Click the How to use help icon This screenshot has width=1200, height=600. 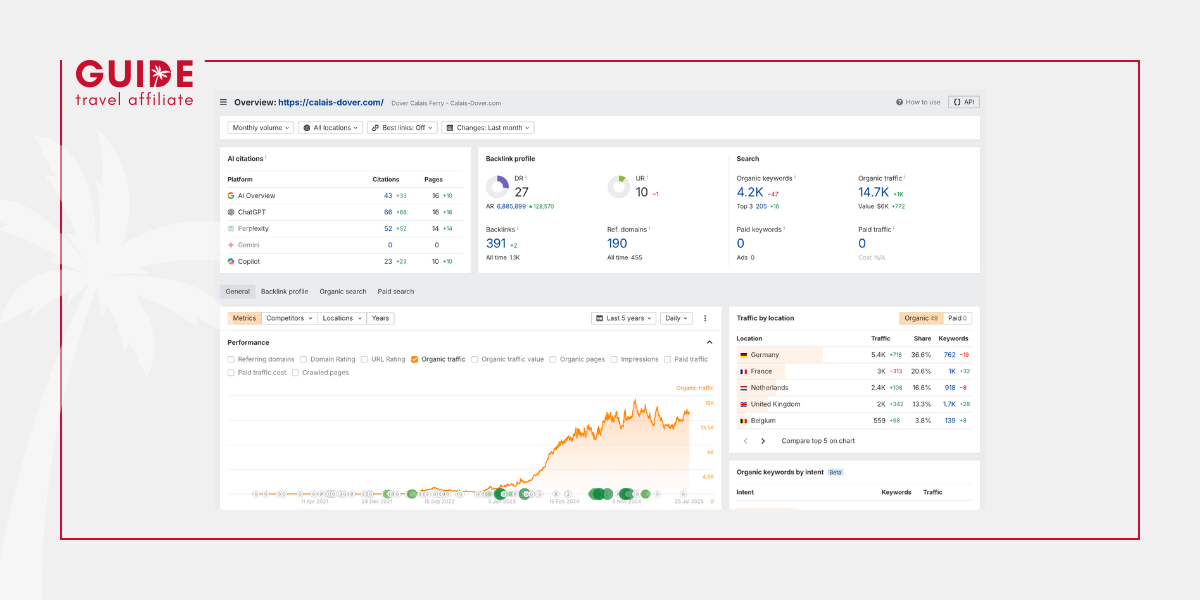899,102
